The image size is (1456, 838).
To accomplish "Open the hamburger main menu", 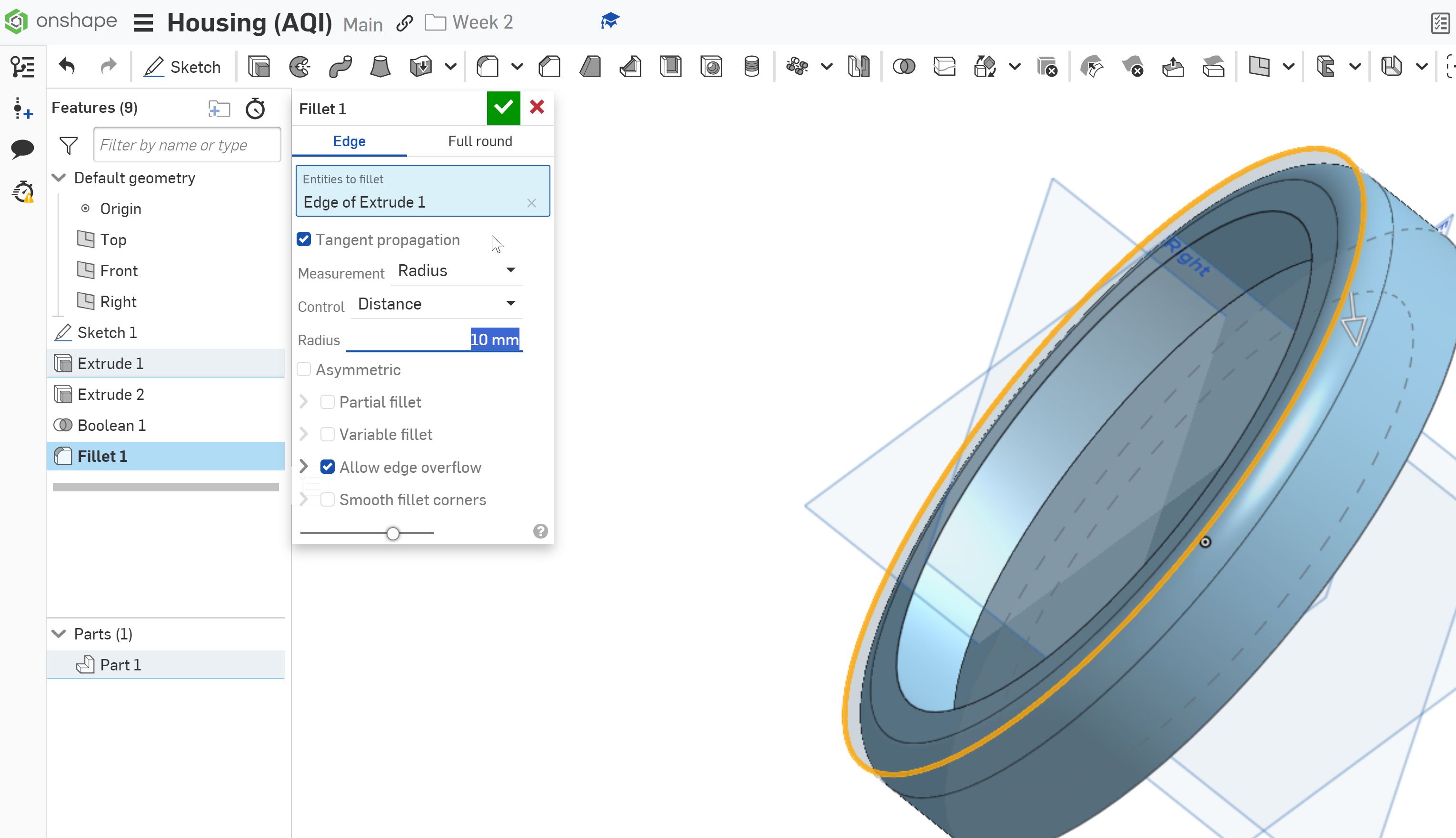I will 143,23.
